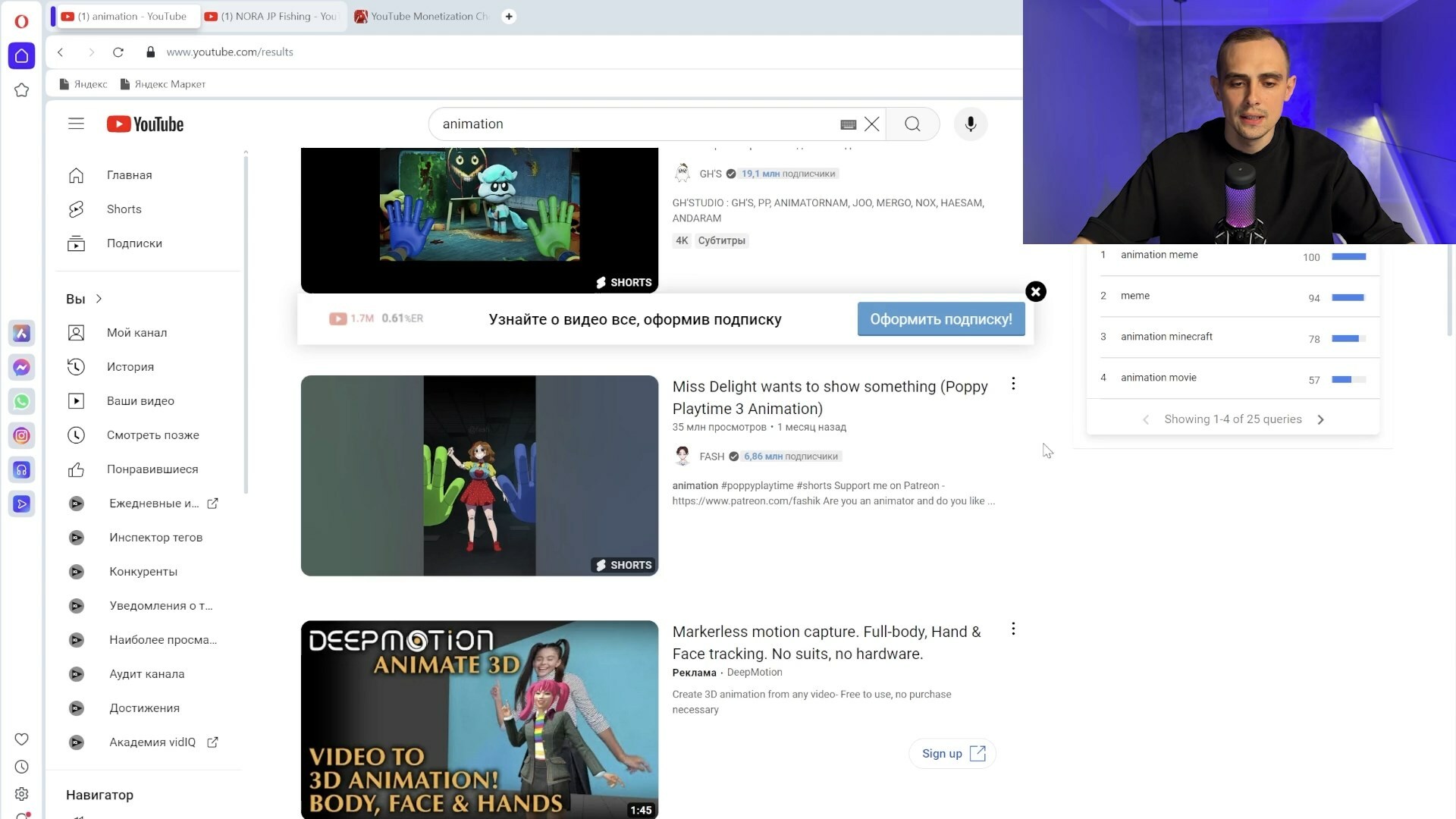Viewport: 1456px width, 819px height.
Task: Start voice search with microphone
Action: [970, 124]
